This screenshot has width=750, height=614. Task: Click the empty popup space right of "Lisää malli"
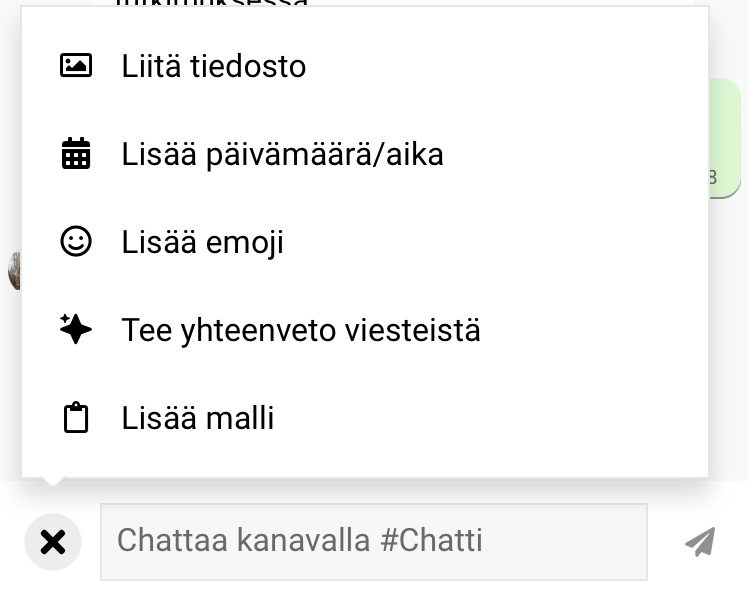tap(500, 418)
